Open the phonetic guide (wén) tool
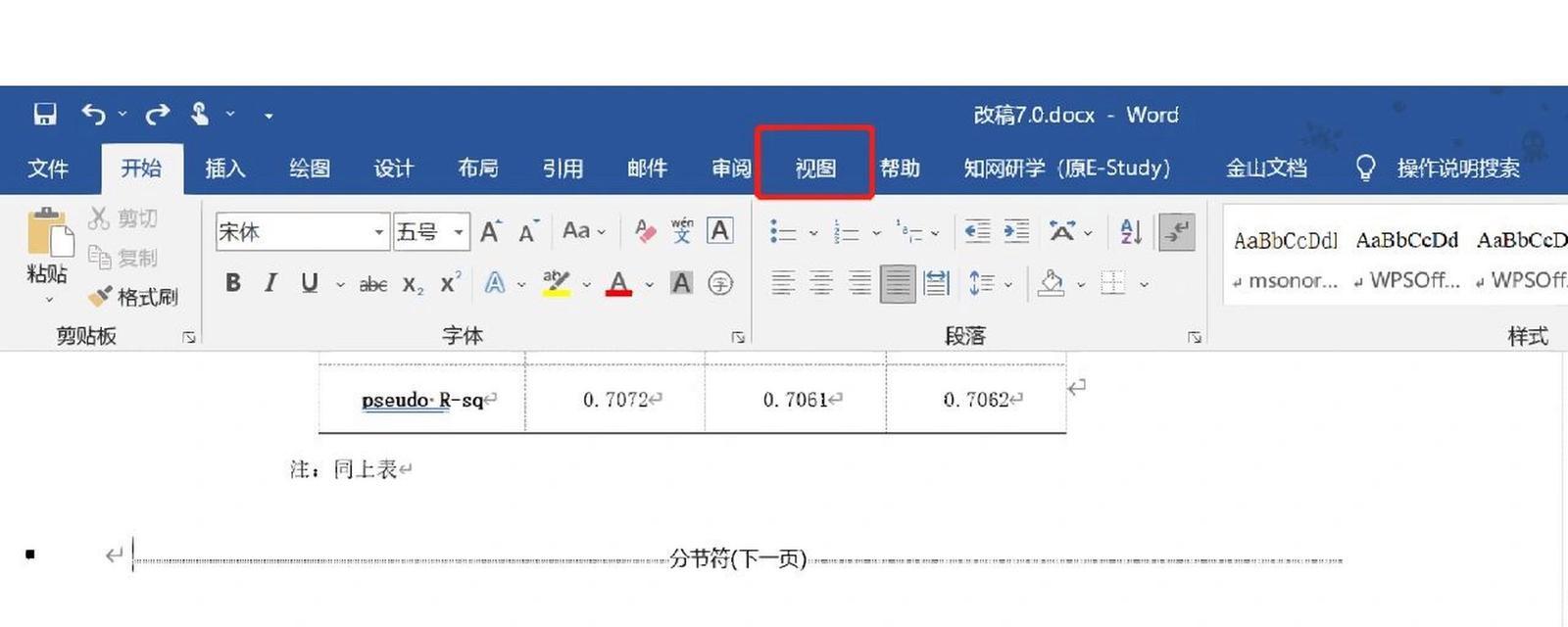The width and height of the screenshot is (1568, 627). 682,231
